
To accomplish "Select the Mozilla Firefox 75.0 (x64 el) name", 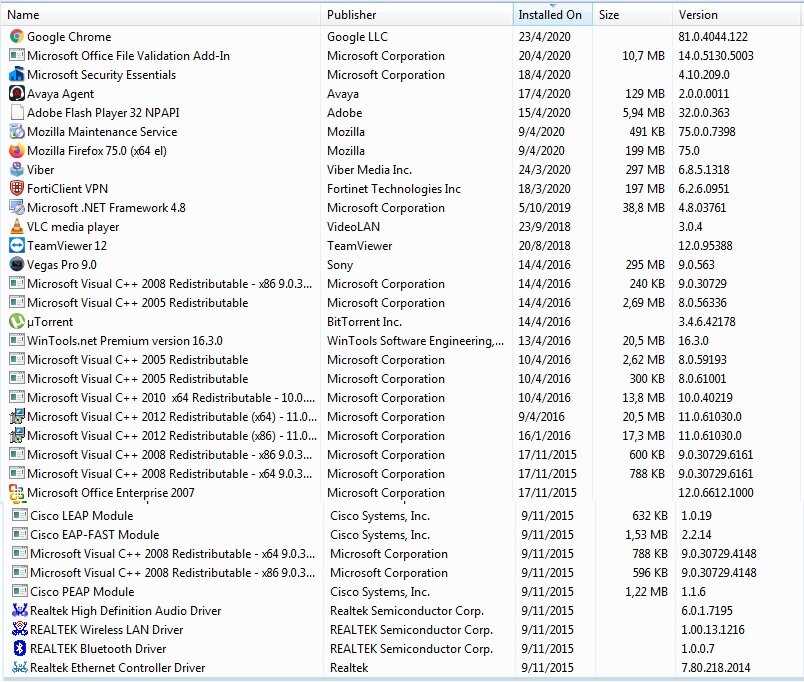I will pos(97,151).
